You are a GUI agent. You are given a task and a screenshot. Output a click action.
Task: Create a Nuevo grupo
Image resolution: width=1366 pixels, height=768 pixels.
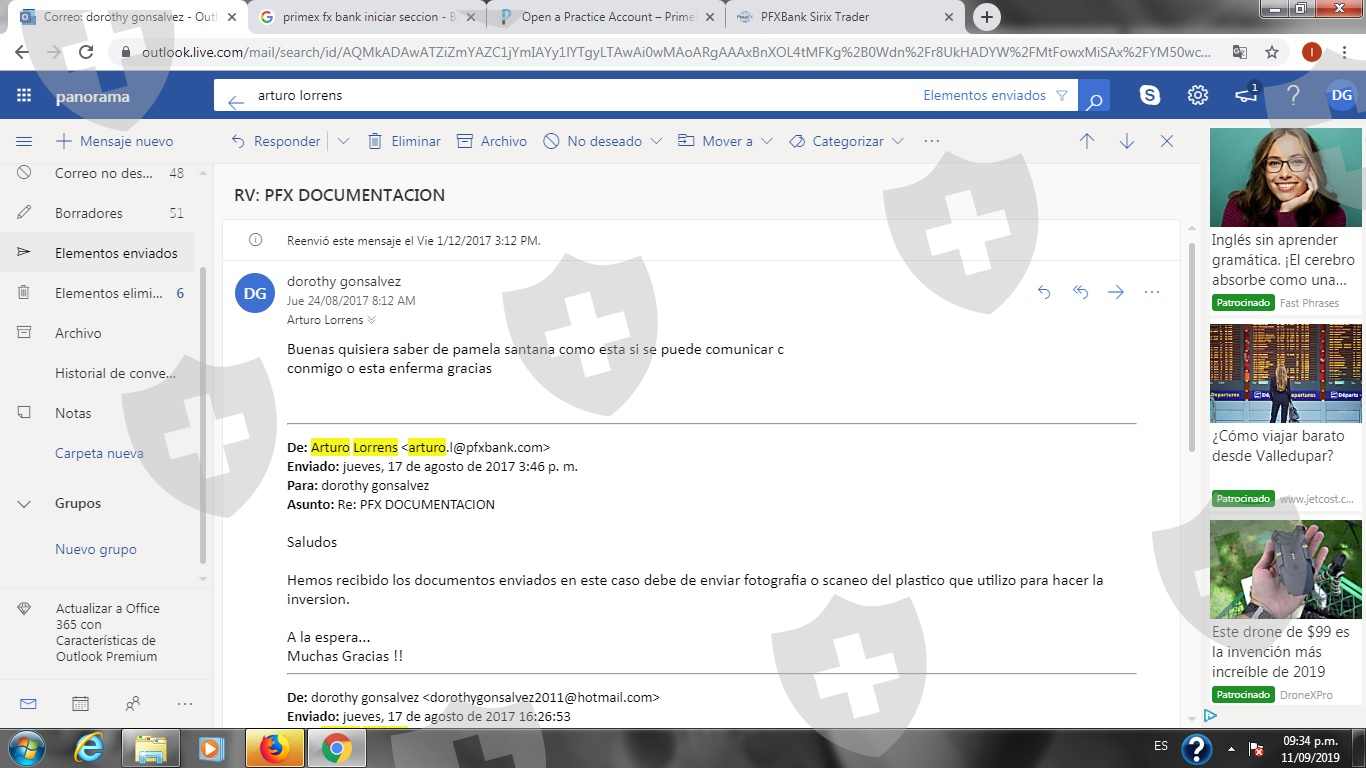(x=96, y=549)
